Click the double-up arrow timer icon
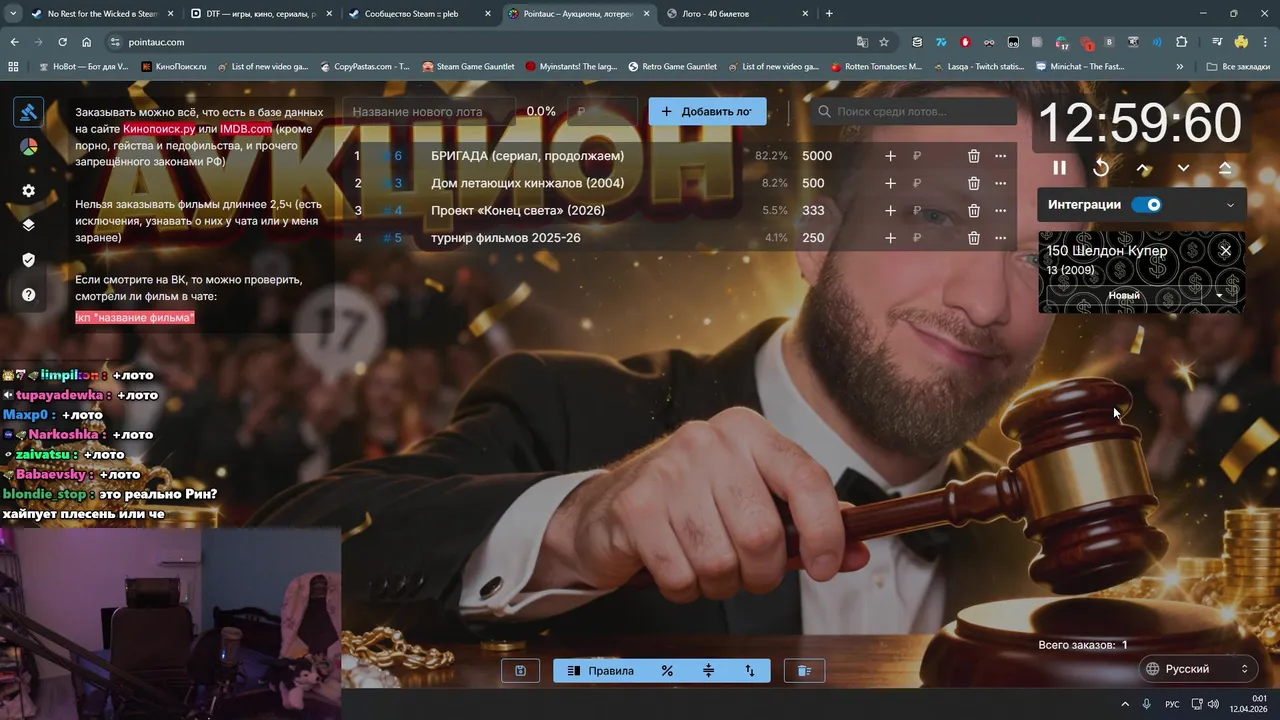 pyautogui.click(x=1225, y=168)
